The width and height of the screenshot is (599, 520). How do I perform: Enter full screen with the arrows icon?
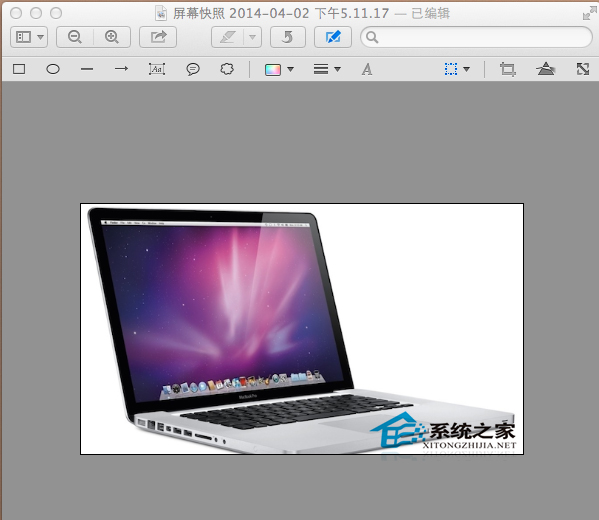(589, 14)
